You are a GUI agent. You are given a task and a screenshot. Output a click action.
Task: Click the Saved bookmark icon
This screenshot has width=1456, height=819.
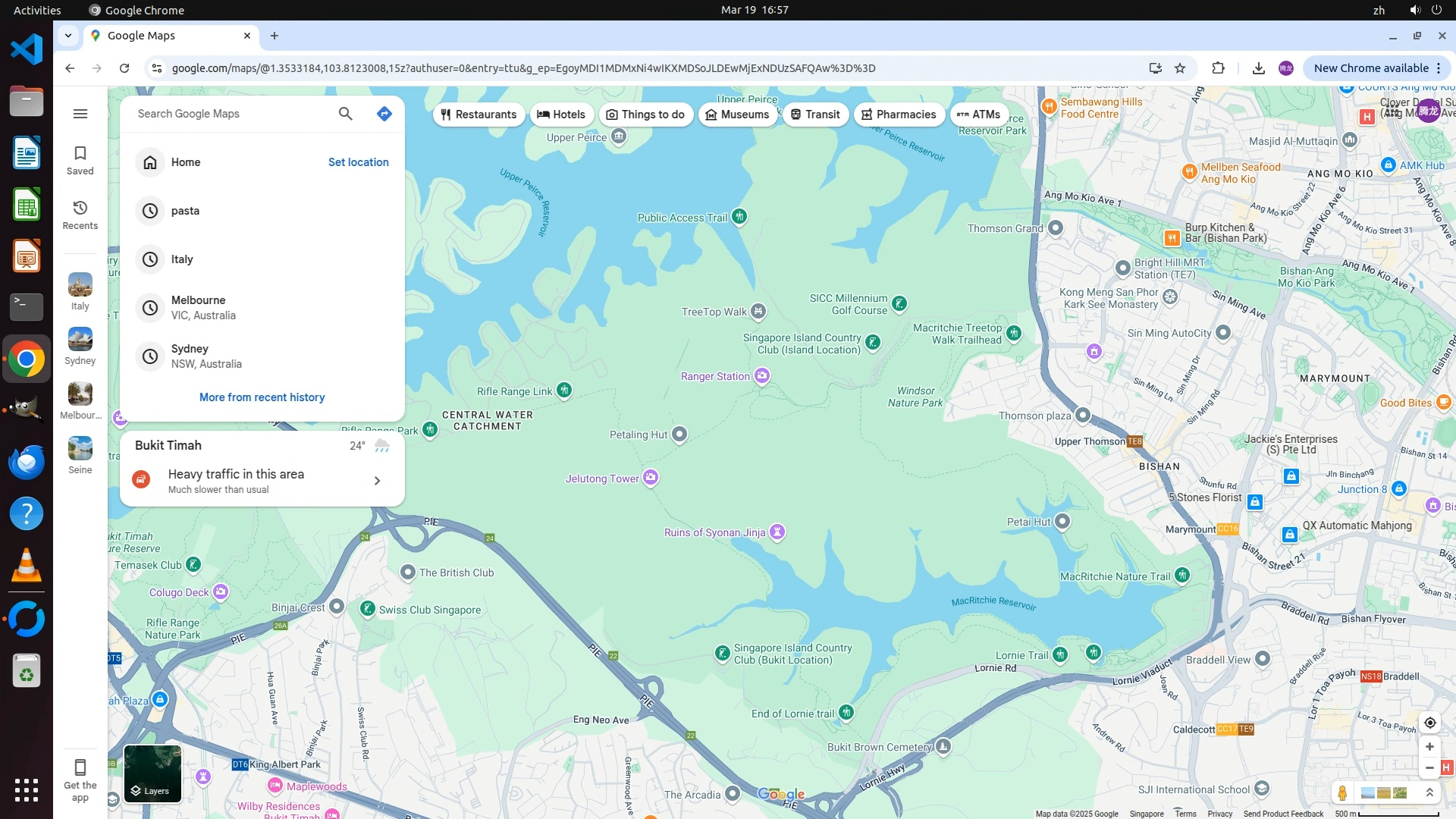(x=80, y=160)
